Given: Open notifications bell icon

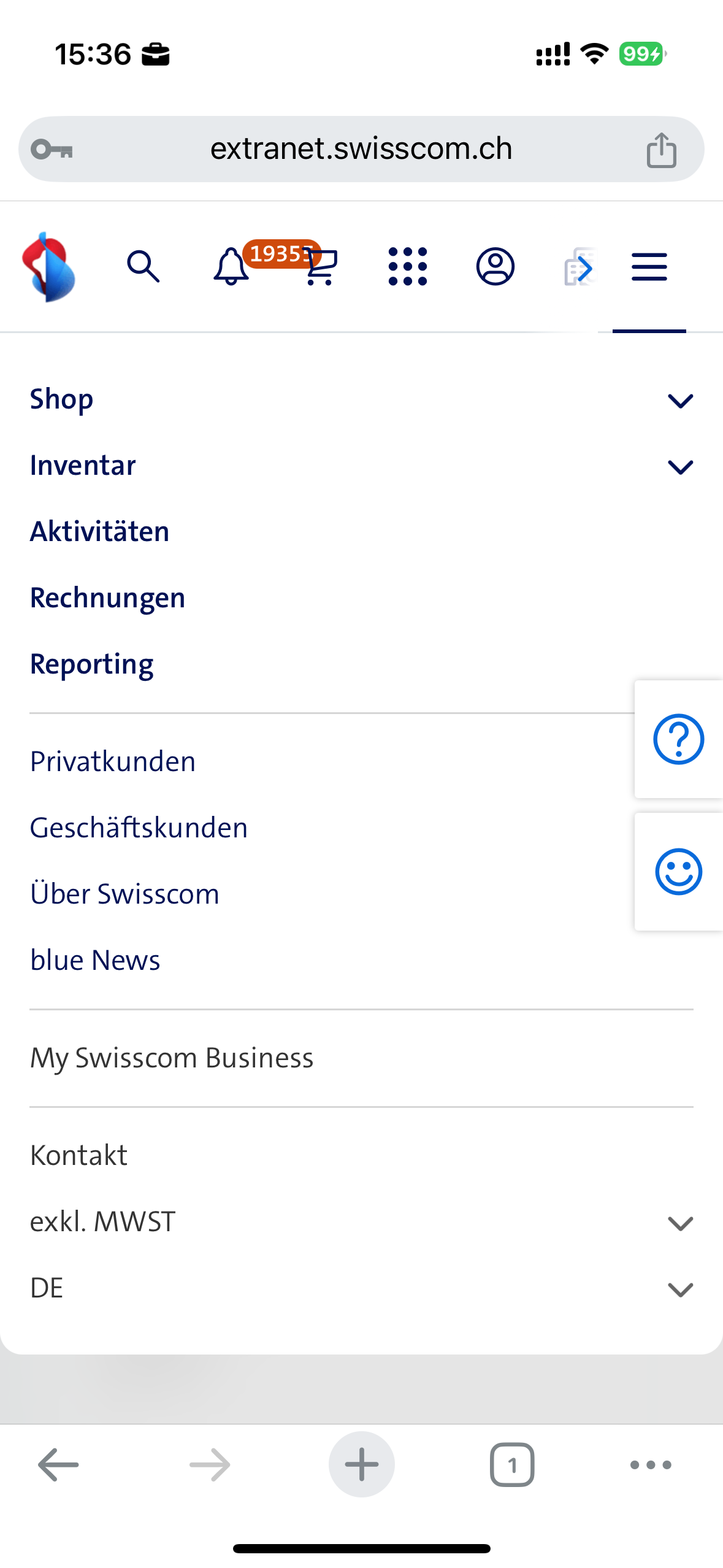Looking at the screenshot, I should (x=231, y=267).
